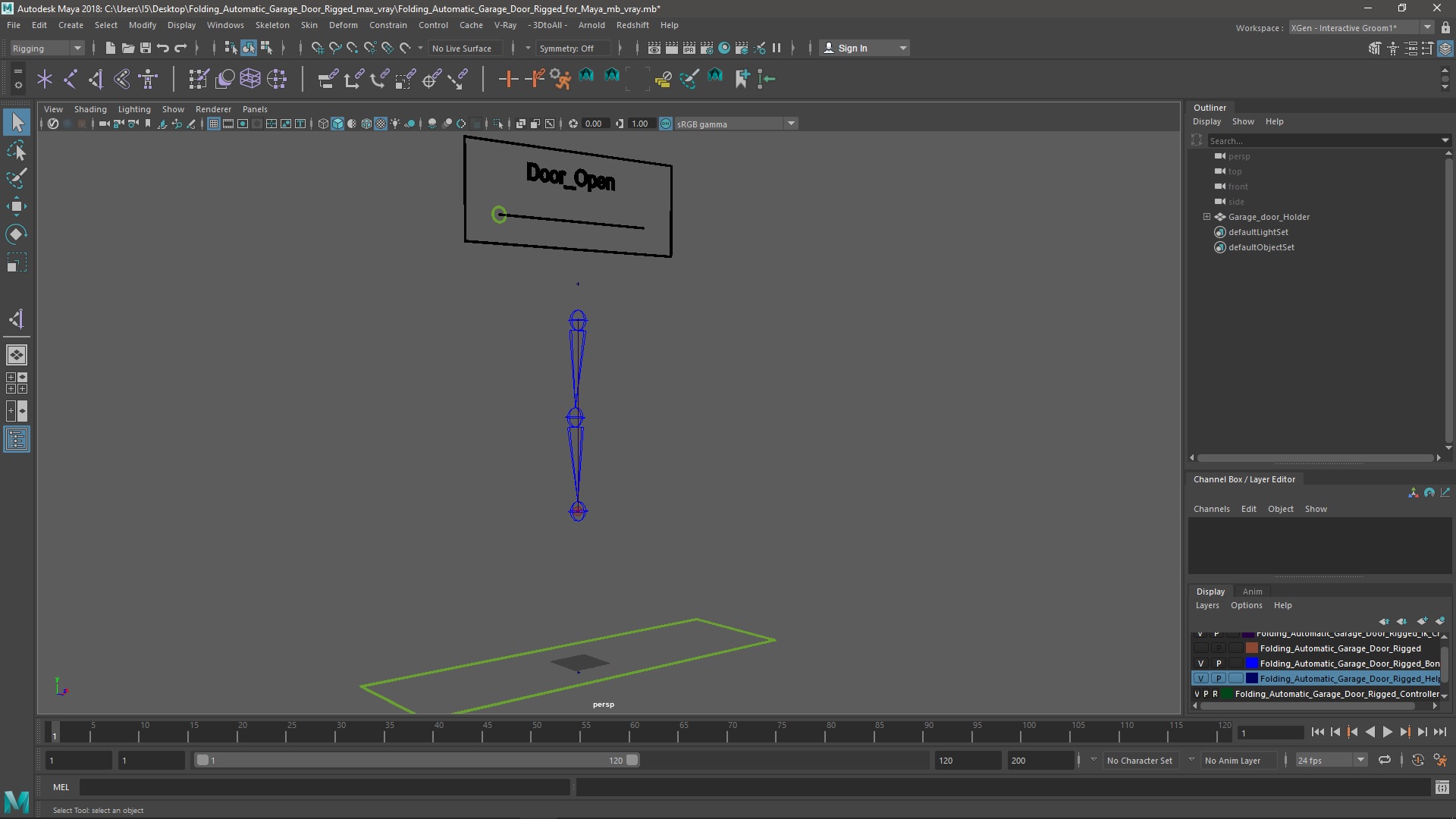Click the Create Lattice shelf icon
This screenshot has width=1456, height=819.
point(250,79)
